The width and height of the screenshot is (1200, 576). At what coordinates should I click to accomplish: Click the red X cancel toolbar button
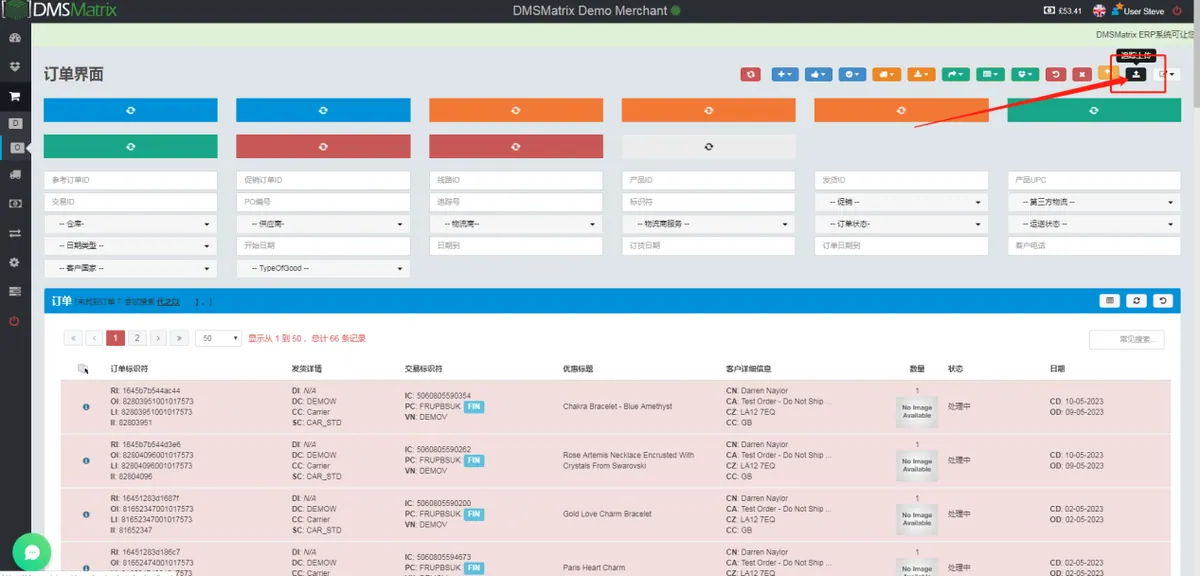[x=1082, y=74]
